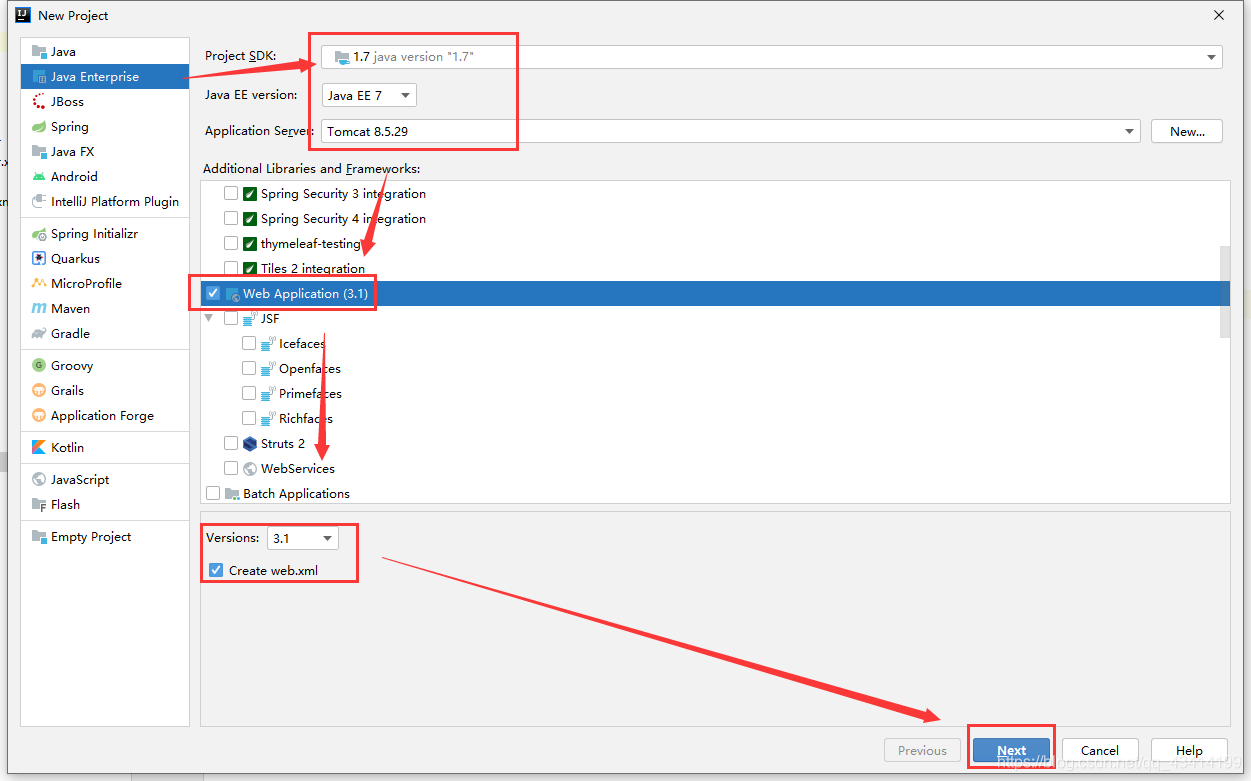1251x781 pixels.
Task: Choose Maven in project type list
Action: click(105, 309)
